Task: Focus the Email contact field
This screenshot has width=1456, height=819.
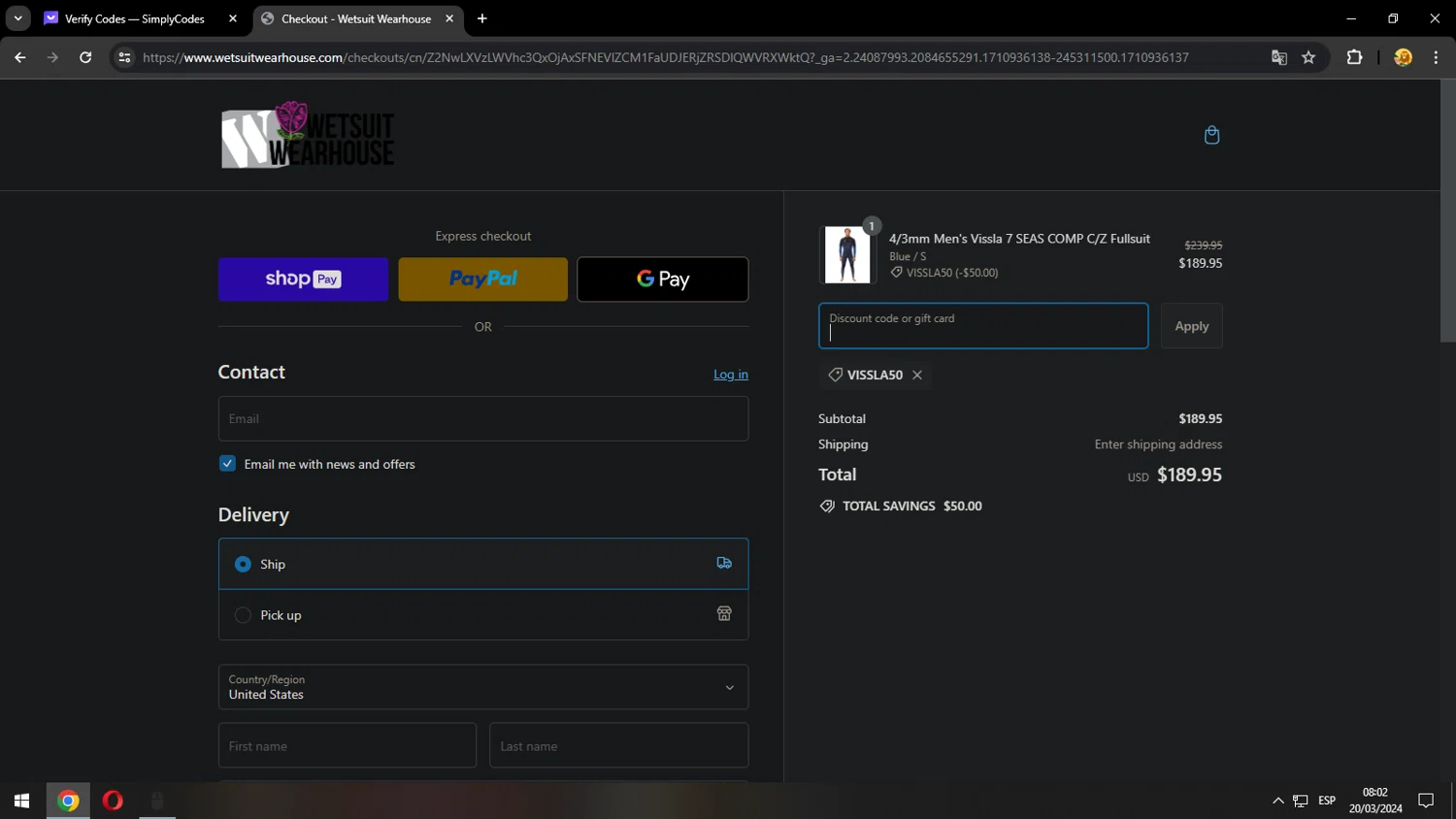Action: [x=483, y=419]
